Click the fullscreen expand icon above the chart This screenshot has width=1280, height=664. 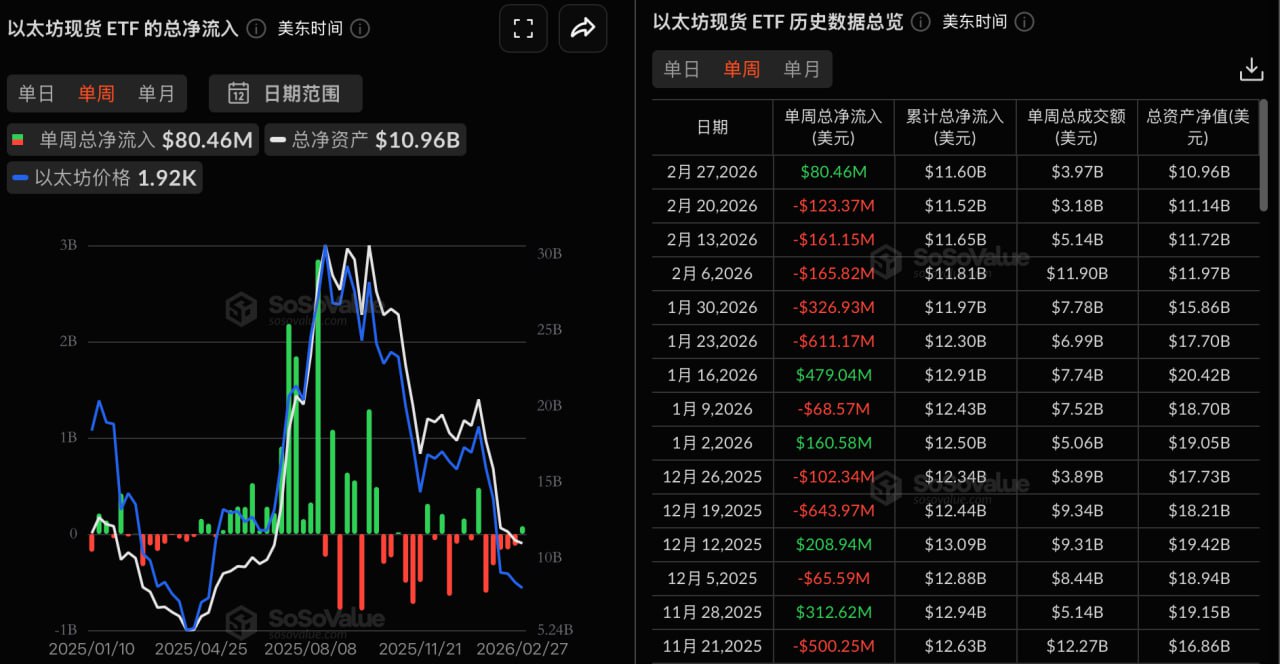coord(523,28)
